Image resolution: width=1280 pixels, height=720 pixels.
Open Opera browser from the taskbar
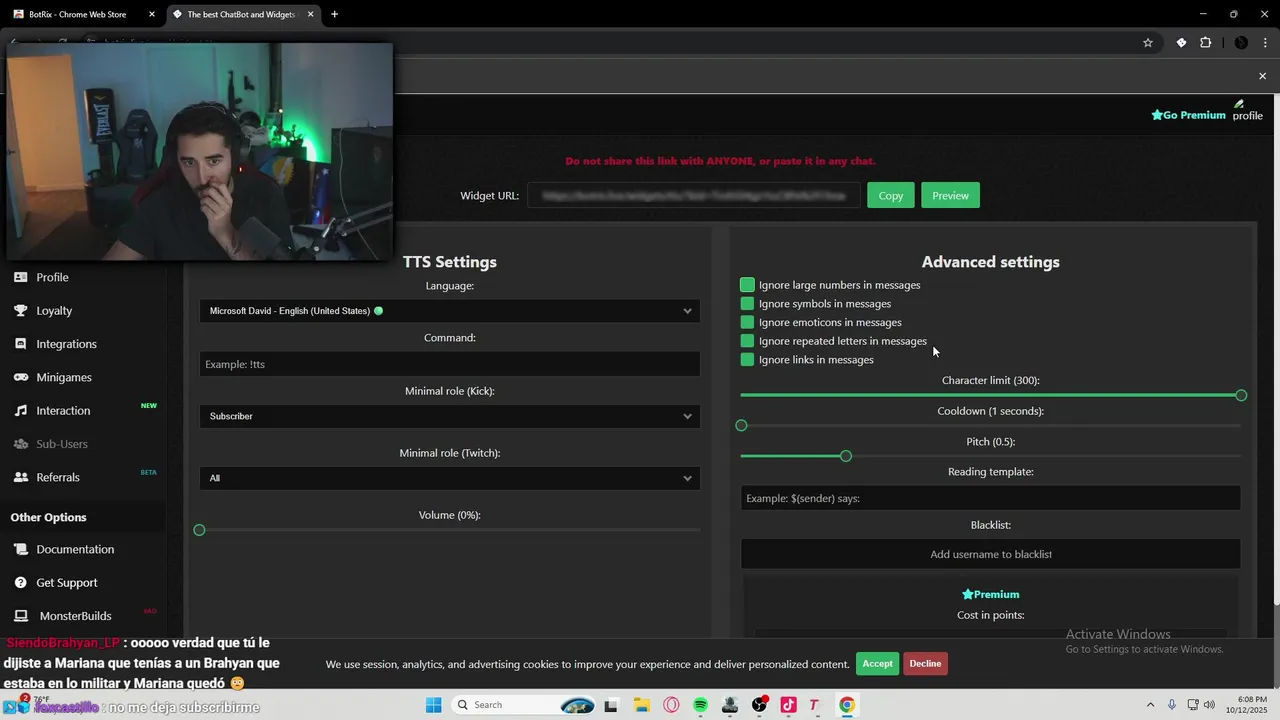(671, 705)
